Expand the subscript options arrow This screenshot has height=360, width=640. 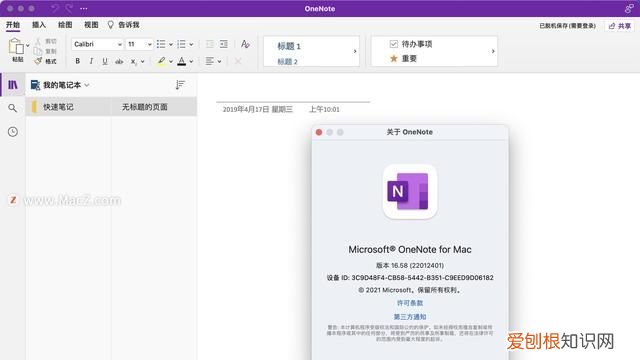coord(142,62)
